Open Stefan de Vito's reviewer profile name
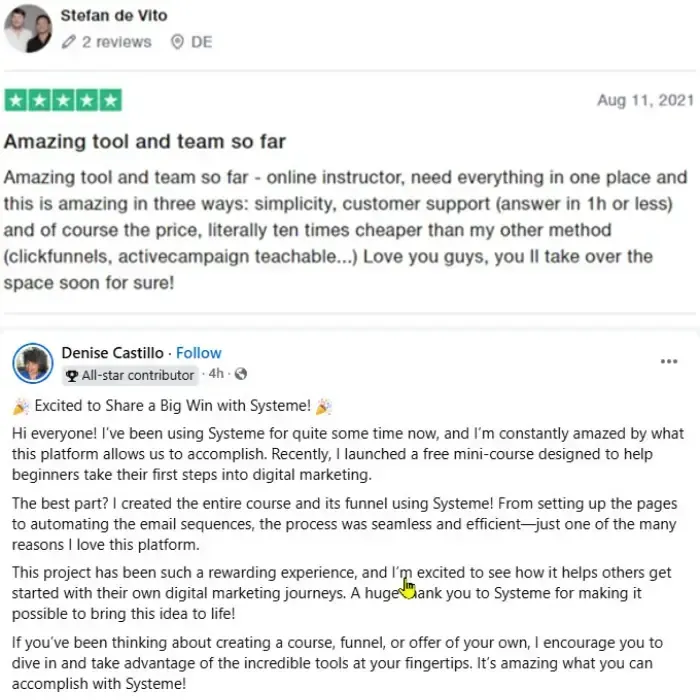This screenshot has height=700, width=700. pyautogui.click(x=114, y=16)
